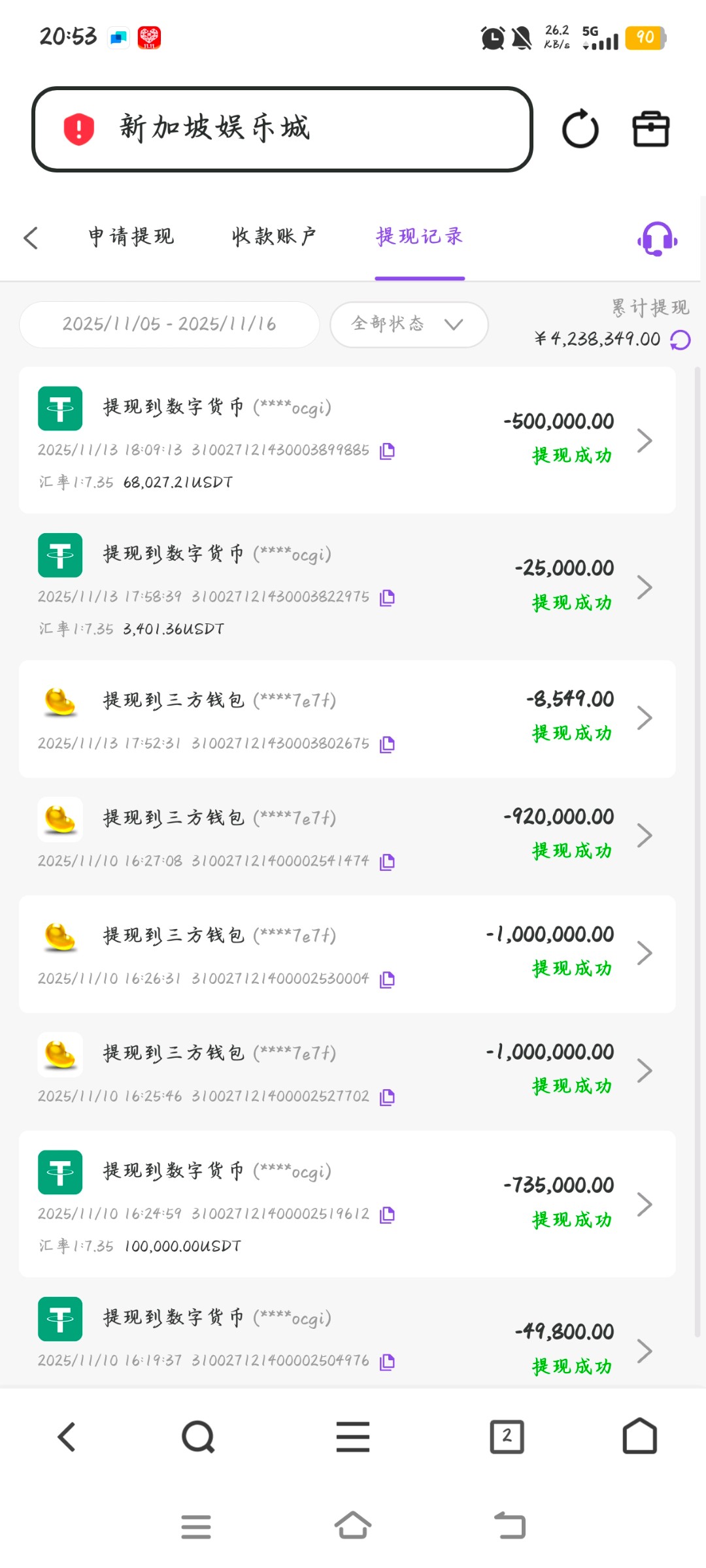Screen dimensions: 706x1568
Task: Expand the 全部状态 status filter dropdown
Action: click(409, 324)
